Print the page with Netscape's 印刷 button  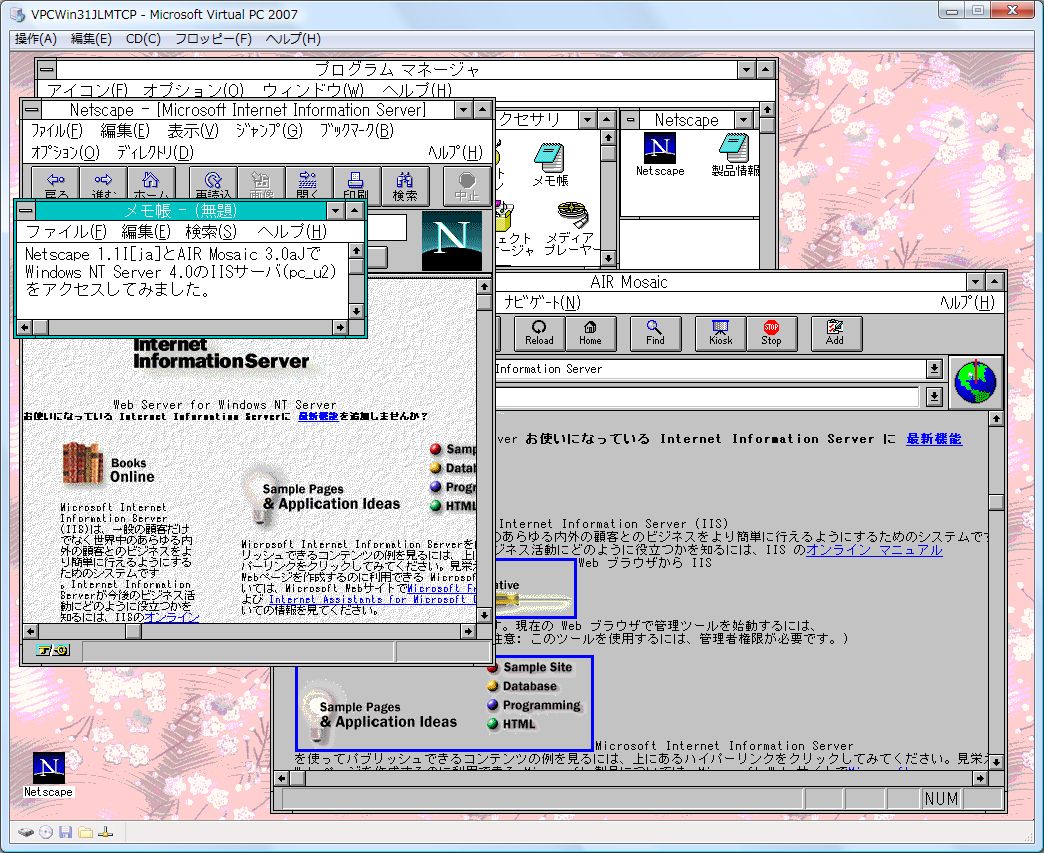coord(356,184)
